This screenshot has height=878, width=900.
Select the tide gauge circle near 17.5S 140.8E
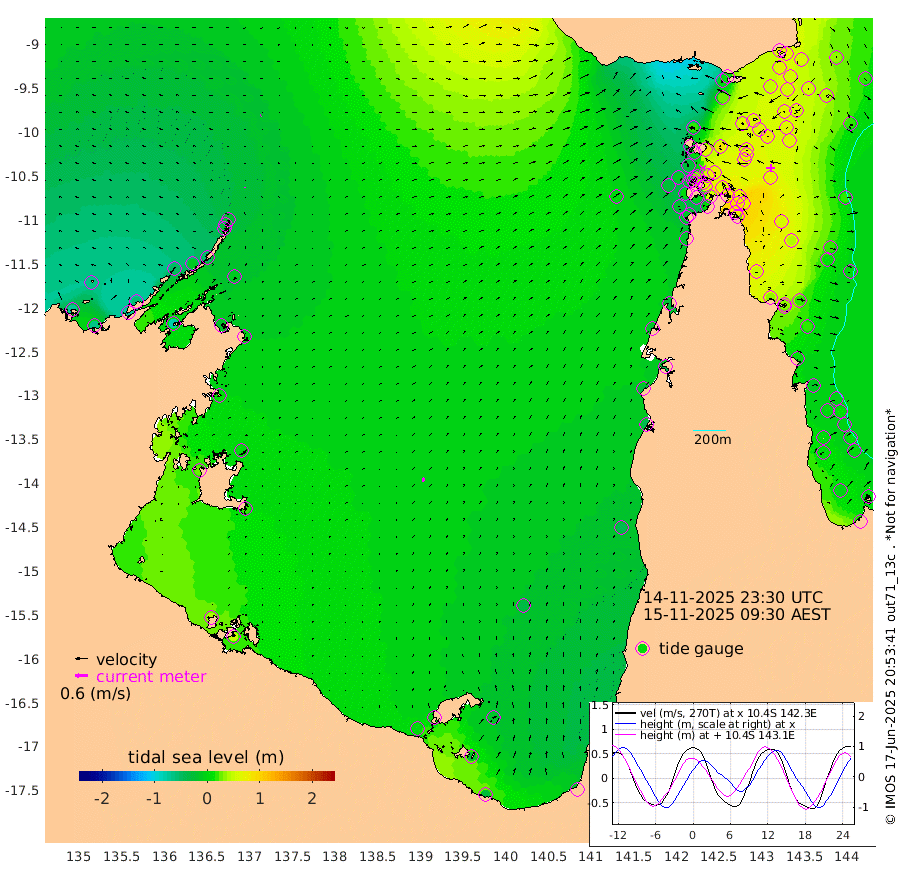[577, 790]
